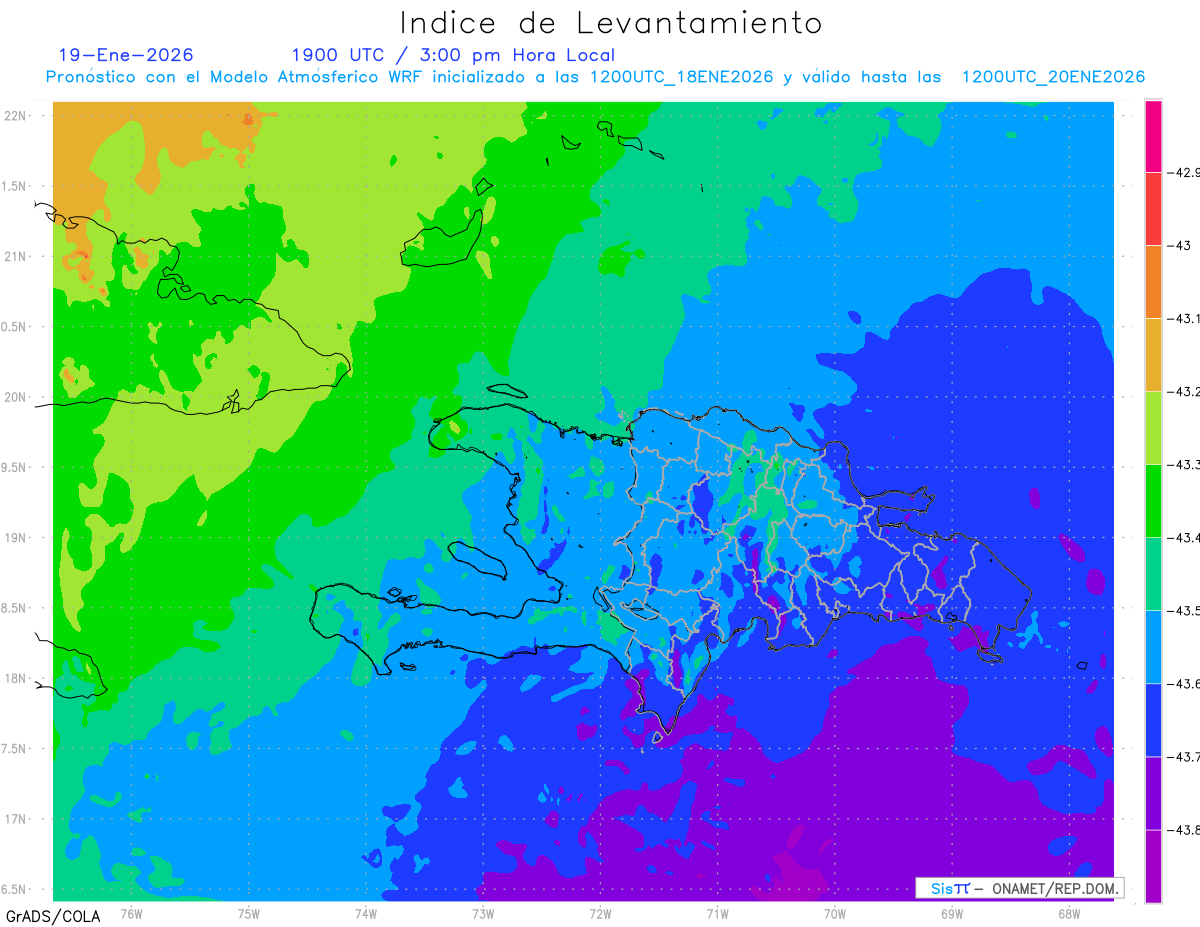Click the '8.5N' latitude label

click(15, 608)
